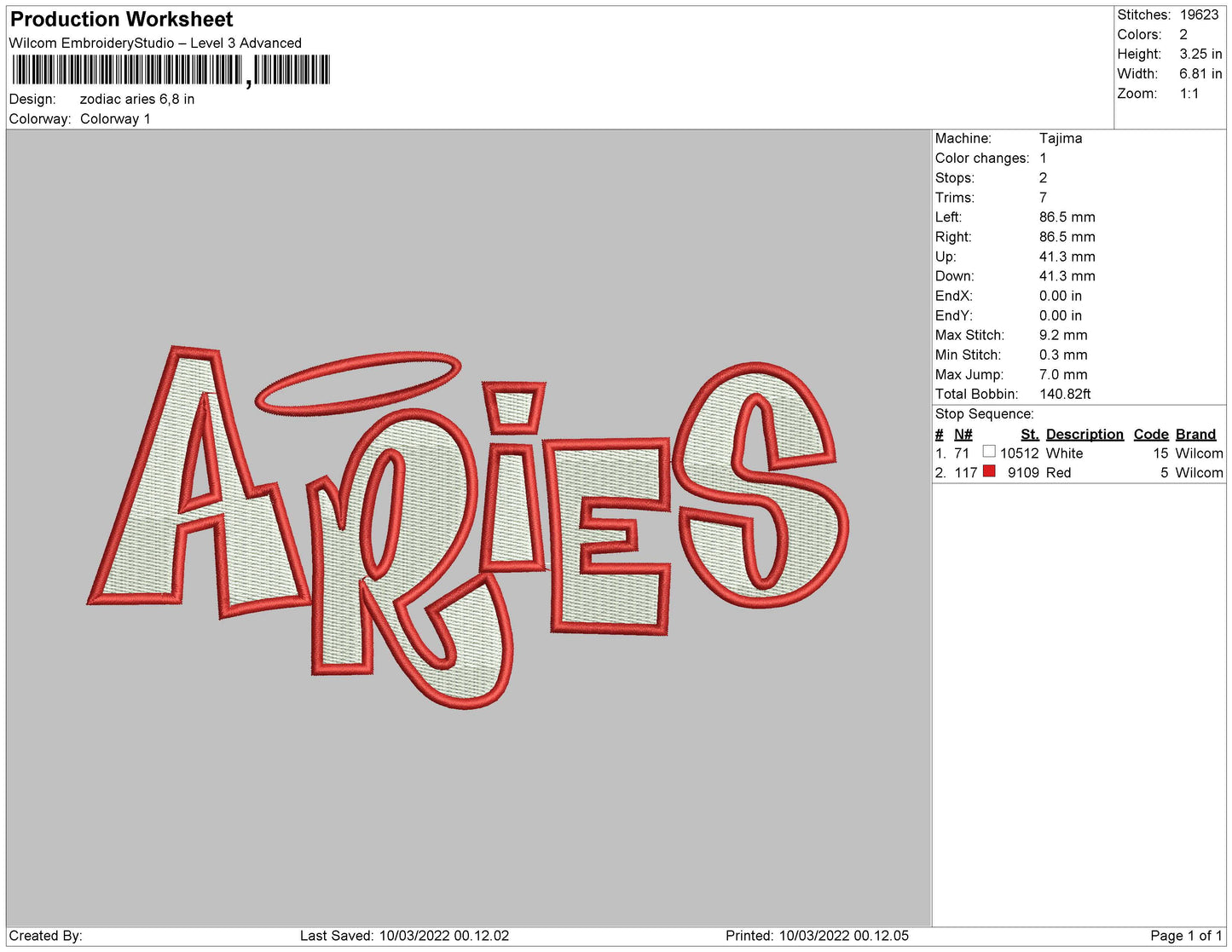This screenshot has height=952, width=1232.
Task: Click N# value 71 in stop row 1
Action: (962, 453)
